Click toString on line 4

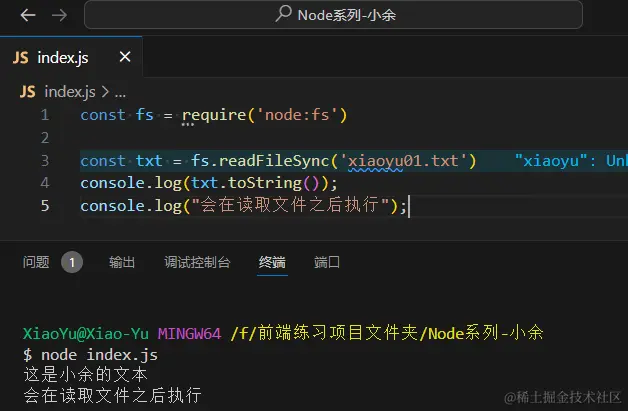tap(265, 183)
